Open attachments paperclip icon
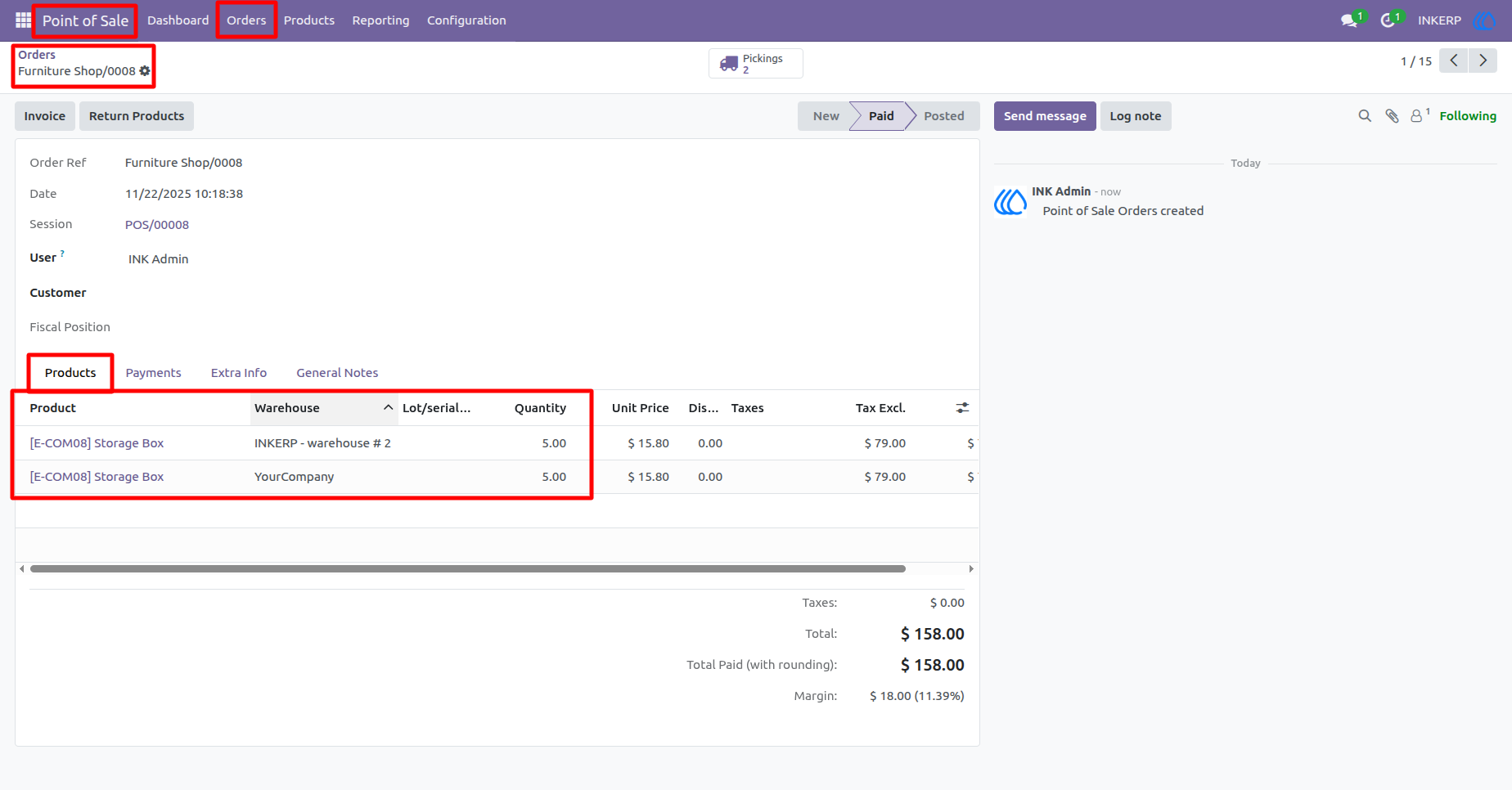This screenshot has width=1512, height=790. pyautogui.click(x=1392, y=116)
